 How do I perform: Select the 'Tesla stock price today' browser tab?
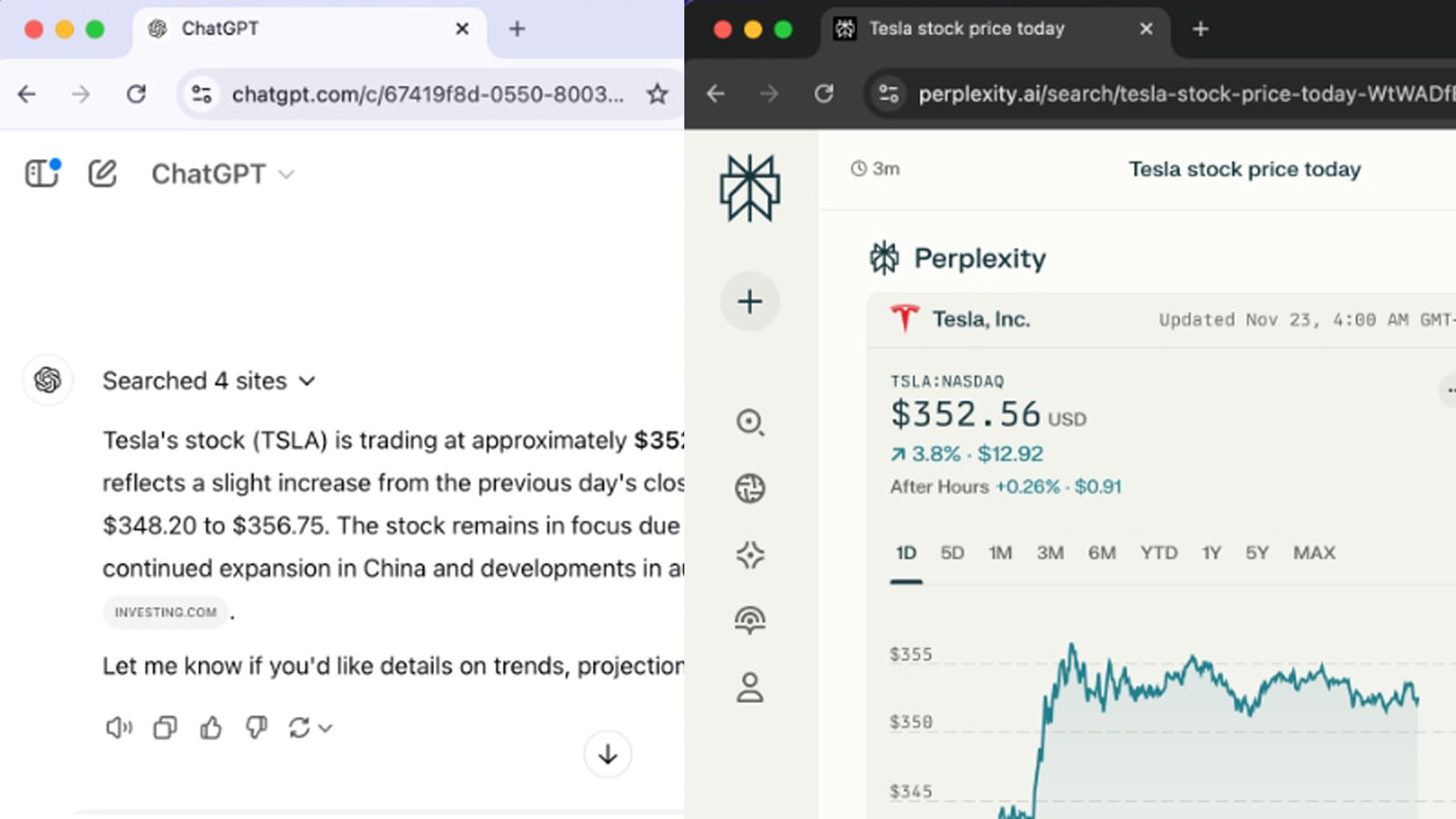click(x=995, y=29)
